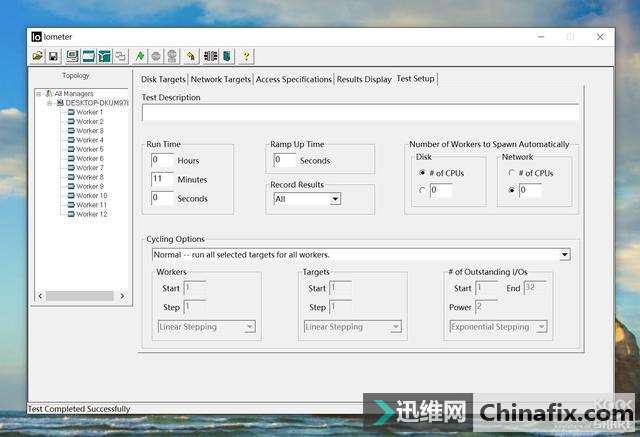Choose Network '# of CPUs' radio option
This screenshot has width=640, height=437.
[x=511, y=173]
